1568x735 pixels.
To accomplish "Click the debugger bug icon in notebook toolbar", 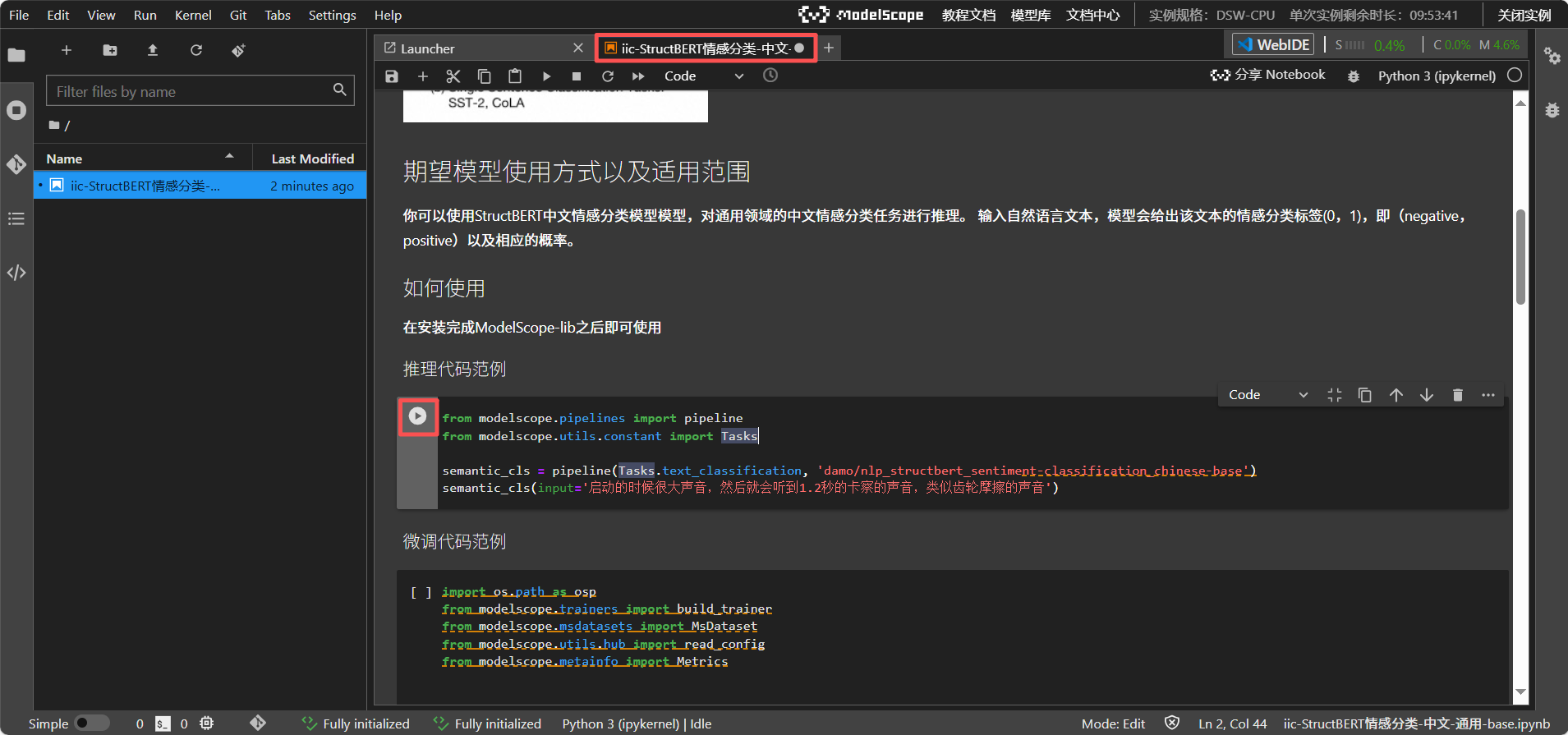I will coord(1354,76).
